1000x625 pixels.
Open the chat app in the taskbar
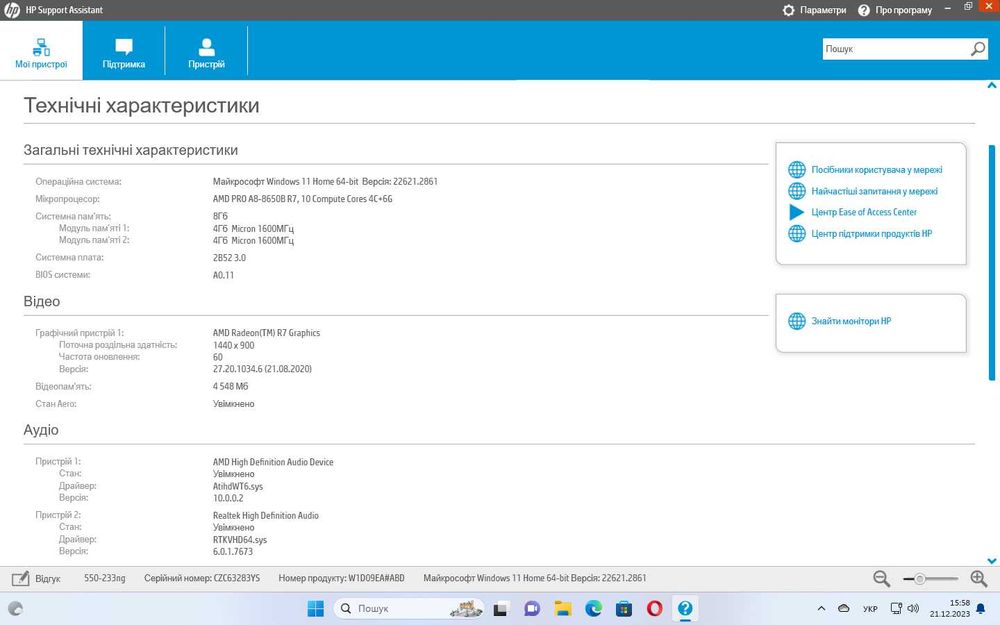pyautogui.click(x=531, y=609)
